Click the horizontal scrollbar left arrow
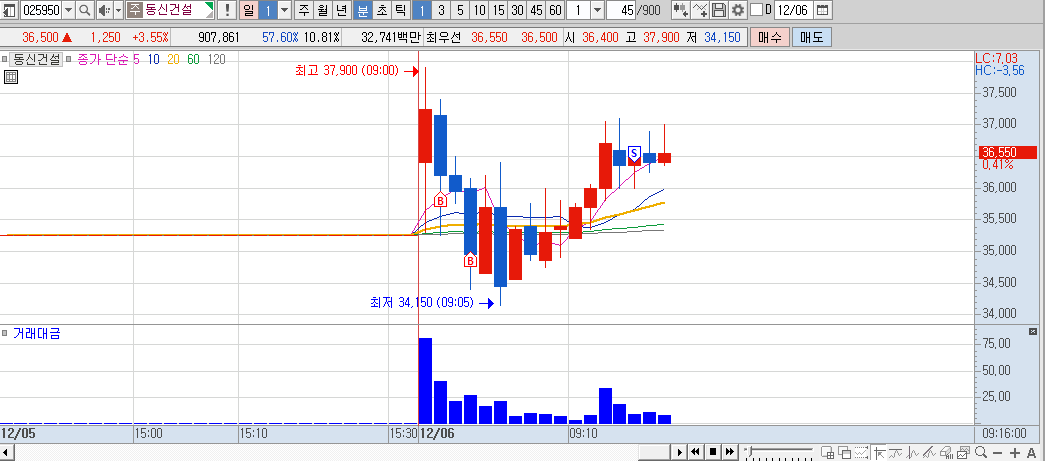1045x461 pixels. pyautogui.click(x=6, y=452)
